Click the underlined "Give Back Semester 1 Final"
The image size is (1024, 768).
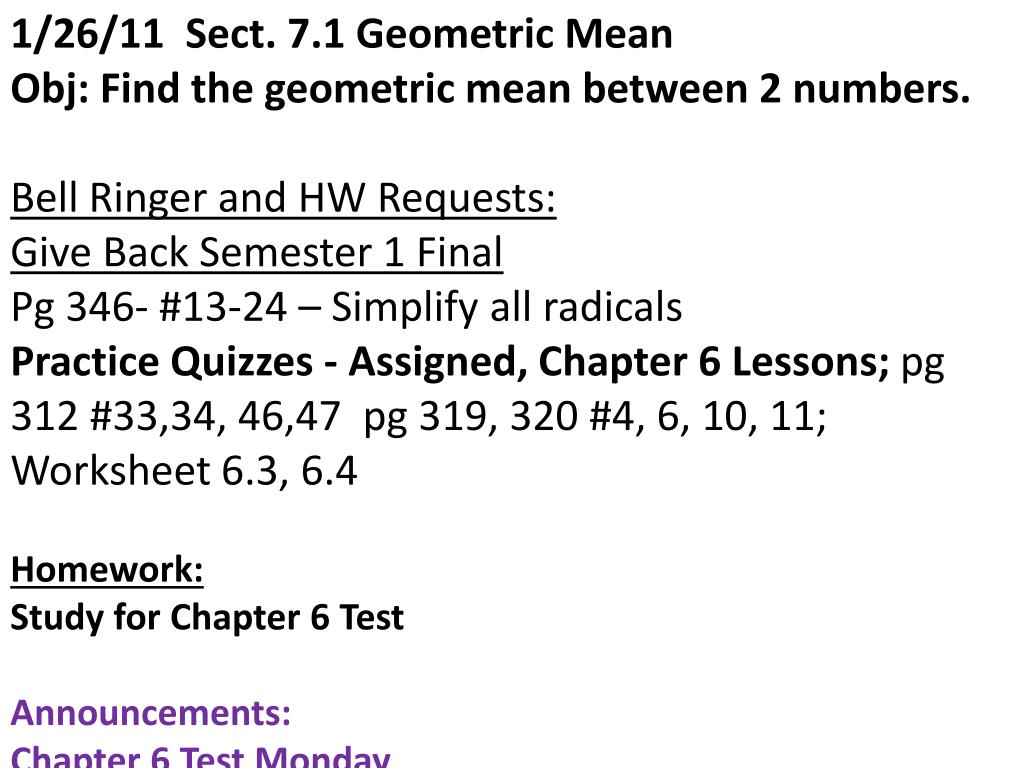(257, 253)
